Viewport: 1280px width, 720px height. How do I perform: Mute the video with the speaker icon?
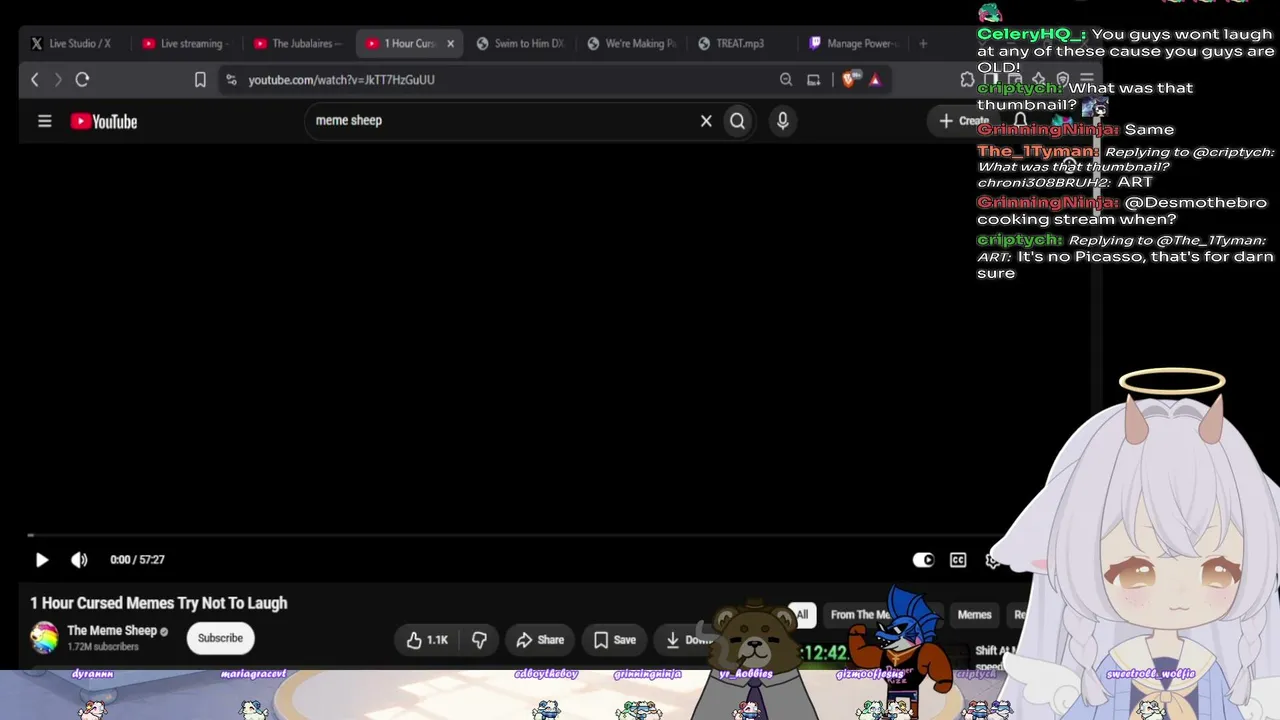tap(79, 560)
